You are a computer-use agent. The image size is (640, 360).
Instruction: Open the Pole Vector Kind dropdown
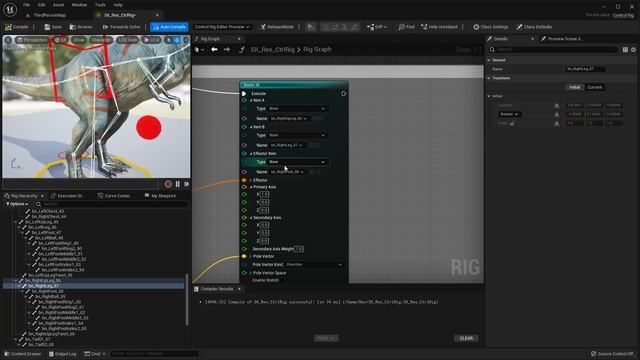coord(314,264)
